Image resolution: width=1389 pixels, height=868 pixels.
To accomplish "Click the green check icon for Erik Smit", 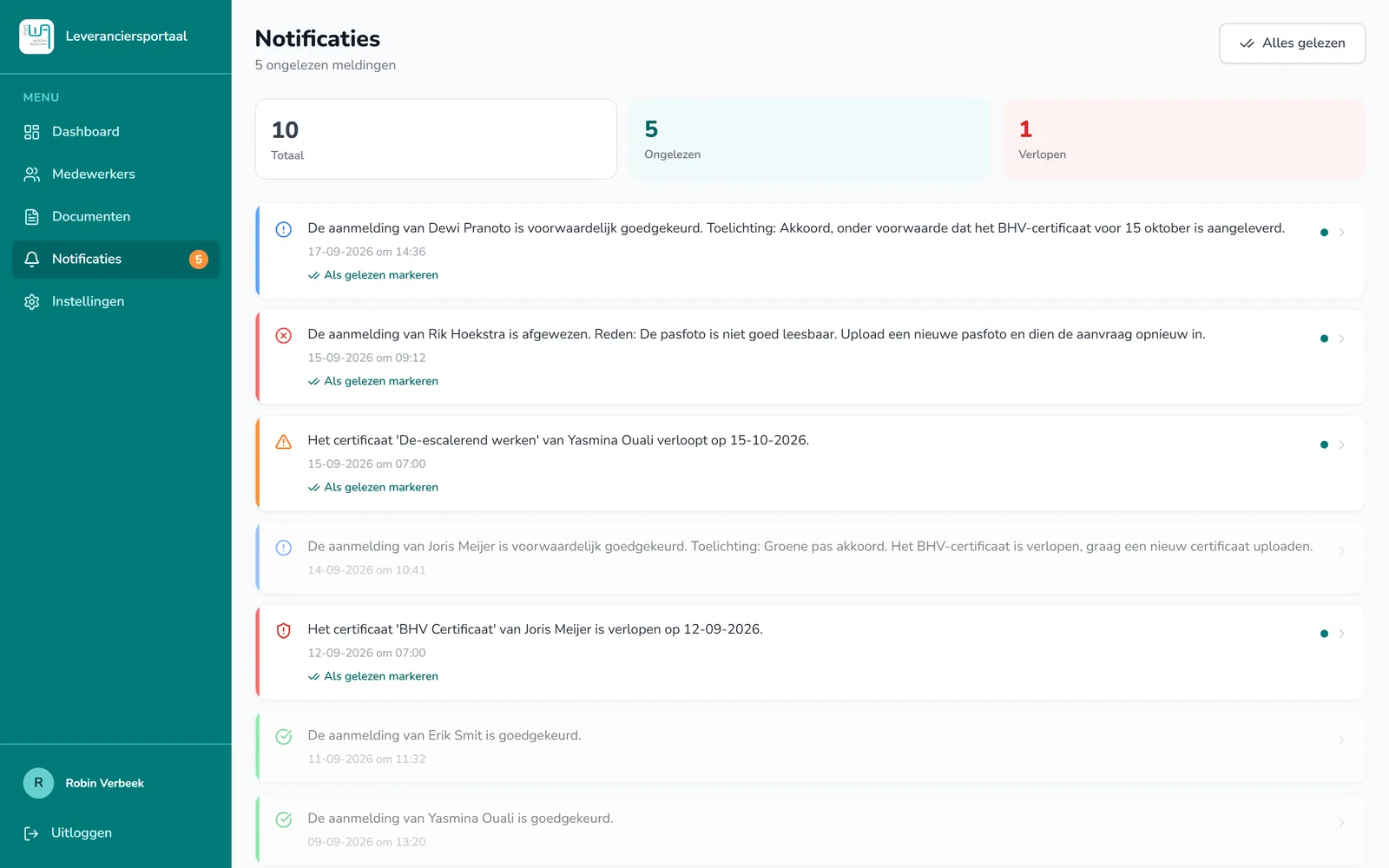I will (284, 737).
